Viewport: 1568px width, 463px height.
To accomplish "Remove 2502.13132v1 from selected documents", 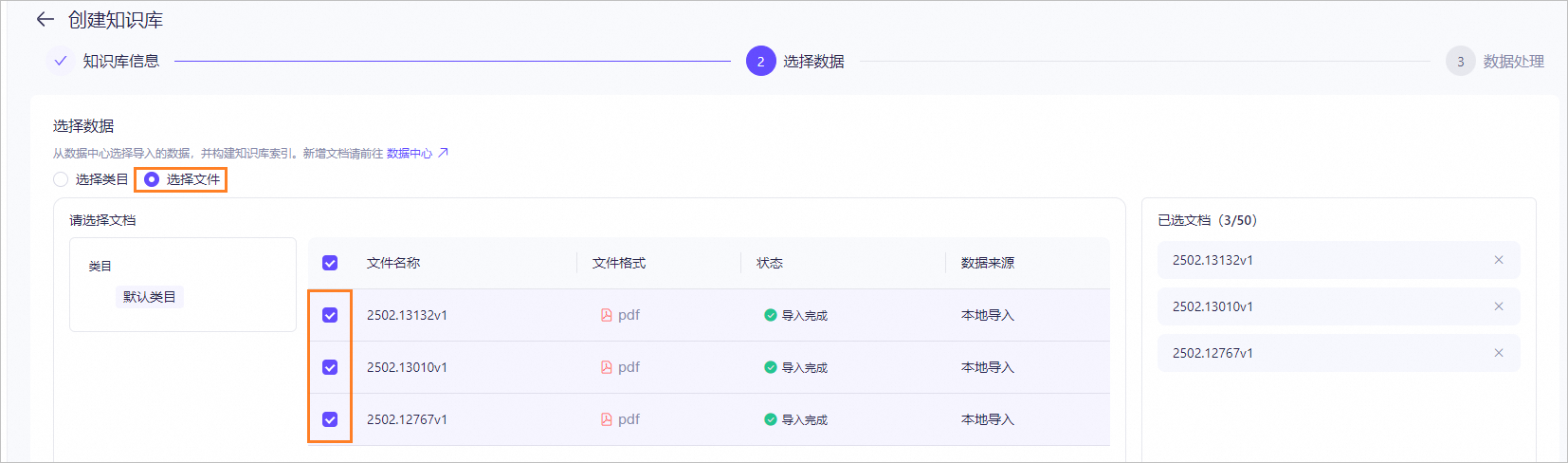I will coord(1499,260).
